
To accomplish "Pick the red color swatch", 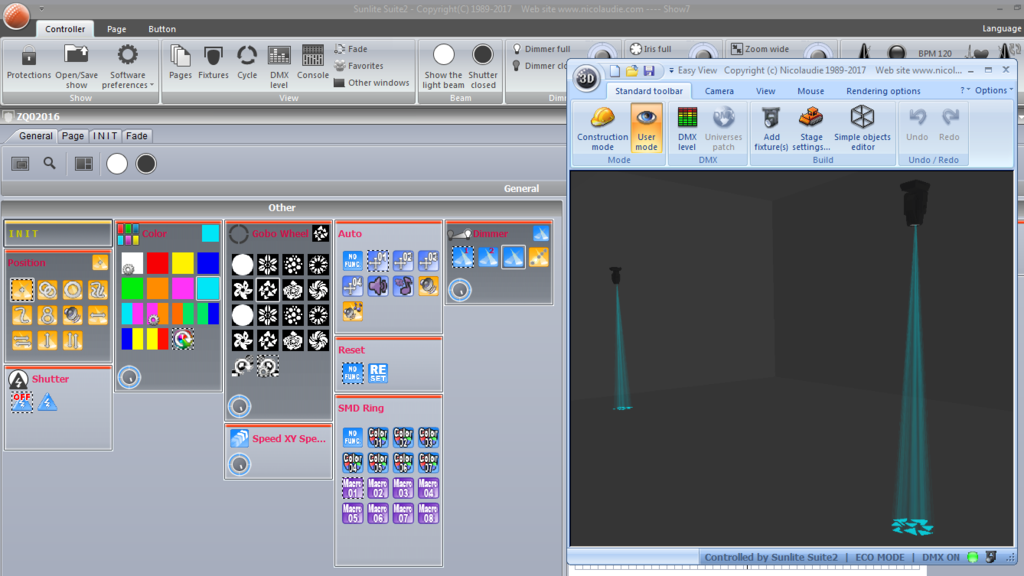I will [157, 263].
